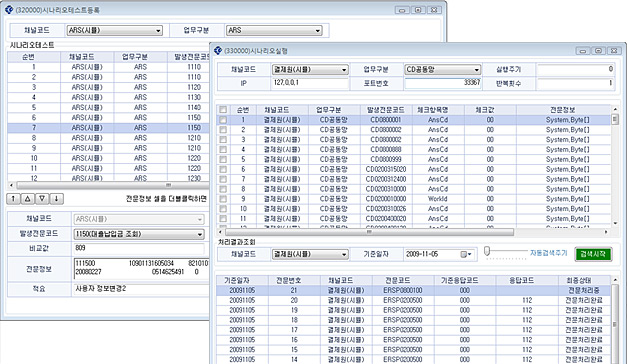This screenshot has height=364, width=627.
Task: Maximize the 시나리오테스트등록 window
Action: point(418,10)
